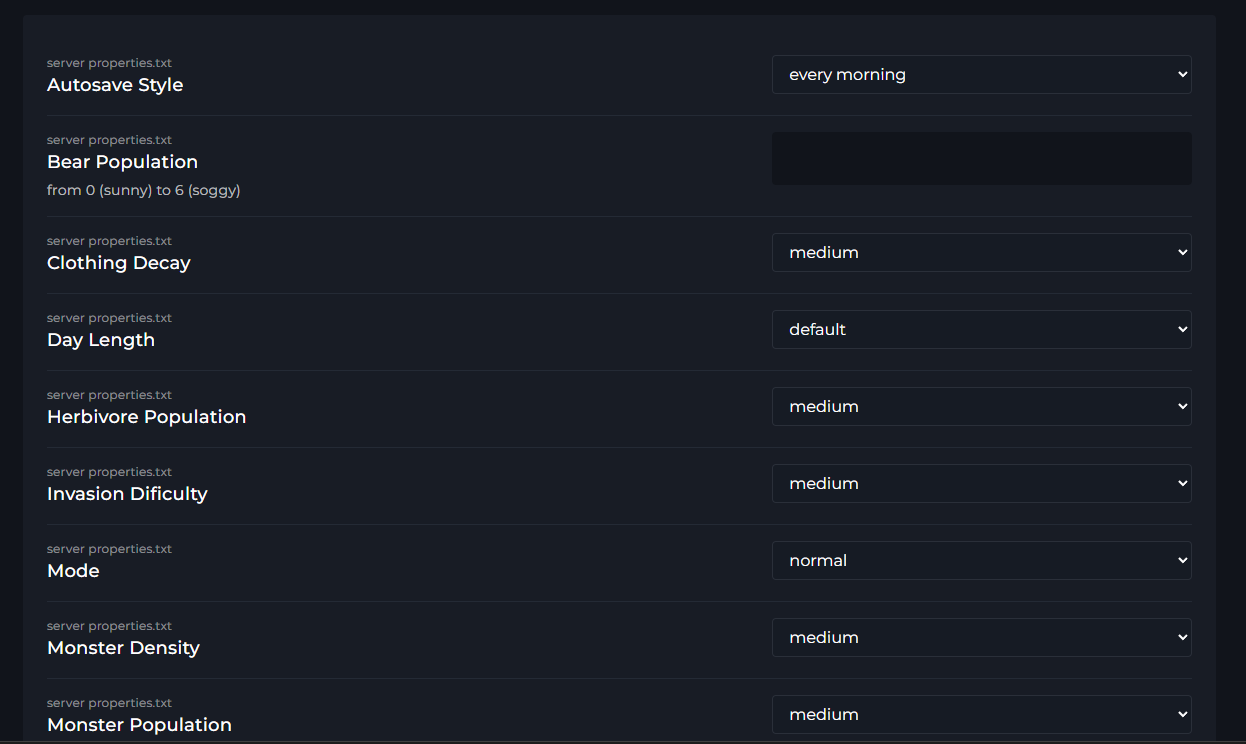The height and width of the screenshot is (744, 1246).
Task: Click the Autosave Style setting label
Action: (x=115, y=85)
